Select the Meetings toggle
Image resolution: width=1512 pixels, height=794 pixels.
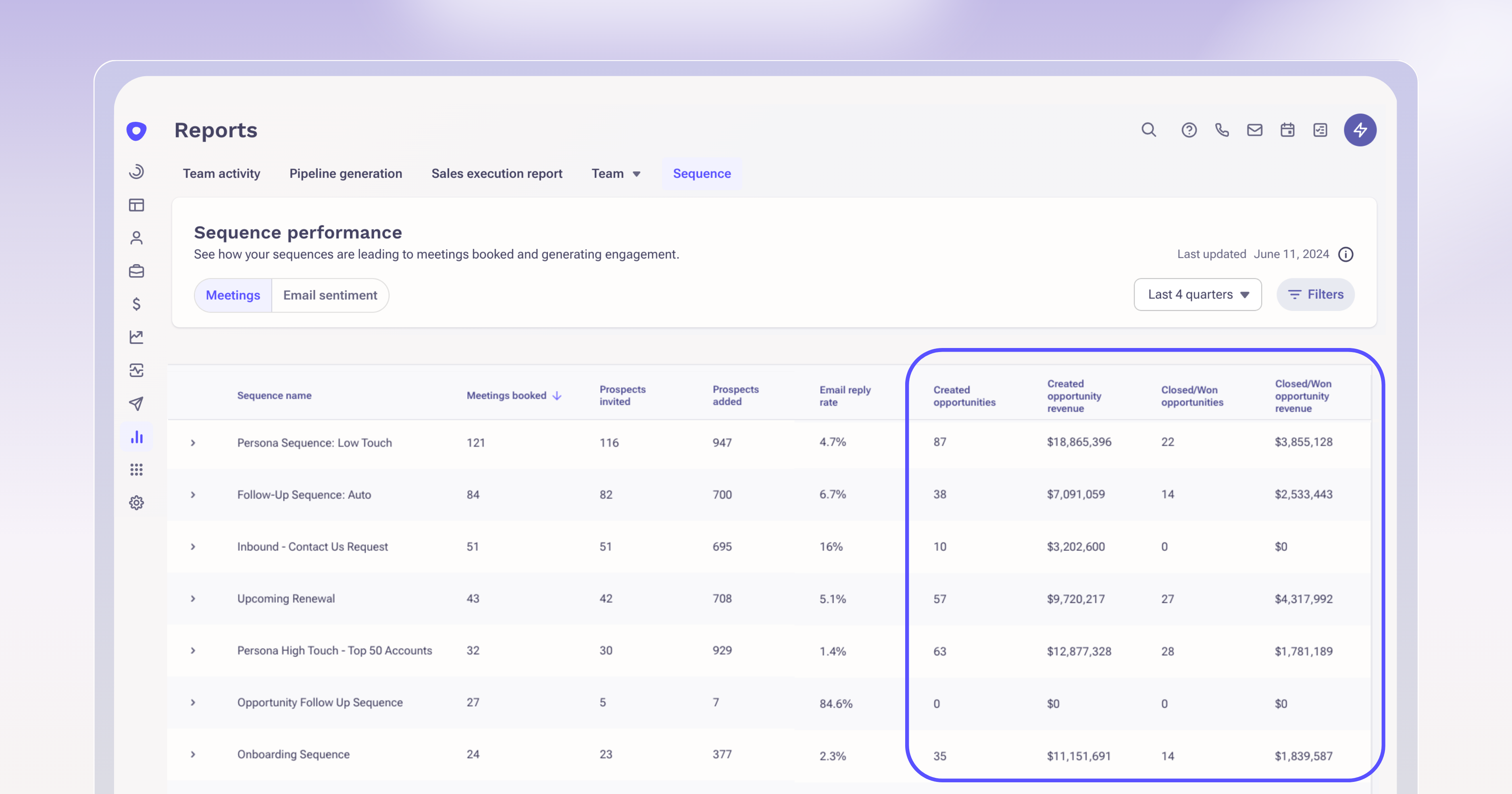tap(232, 295)
